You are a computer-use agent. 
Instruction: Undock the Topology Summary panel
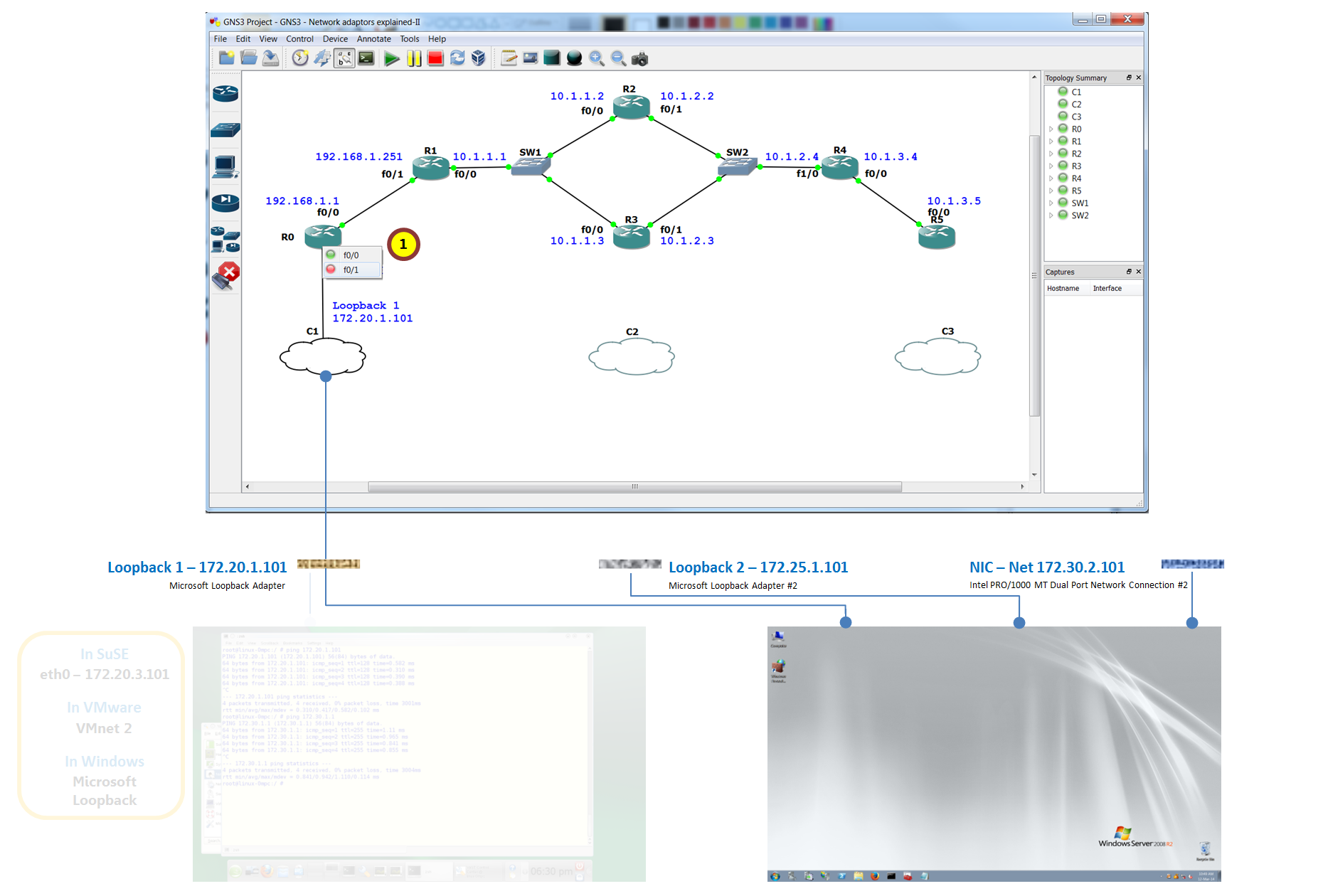pyautogui.click(x=1129, y=78)
